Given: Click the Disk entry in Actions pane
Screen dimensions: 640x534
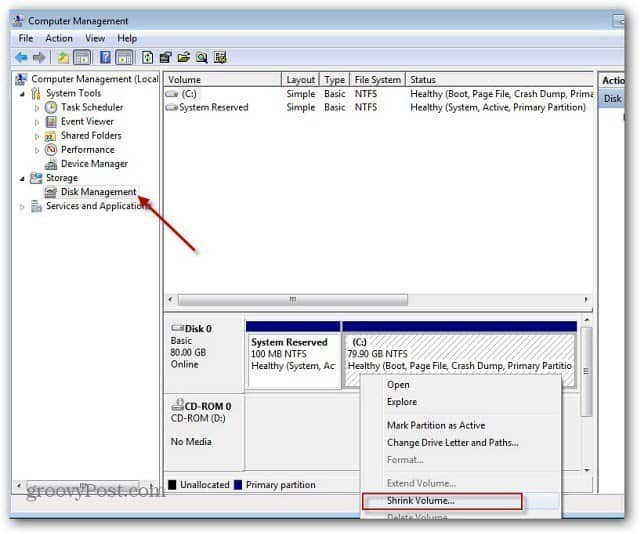Looking at the screenshot, I should tap(612, 99).
